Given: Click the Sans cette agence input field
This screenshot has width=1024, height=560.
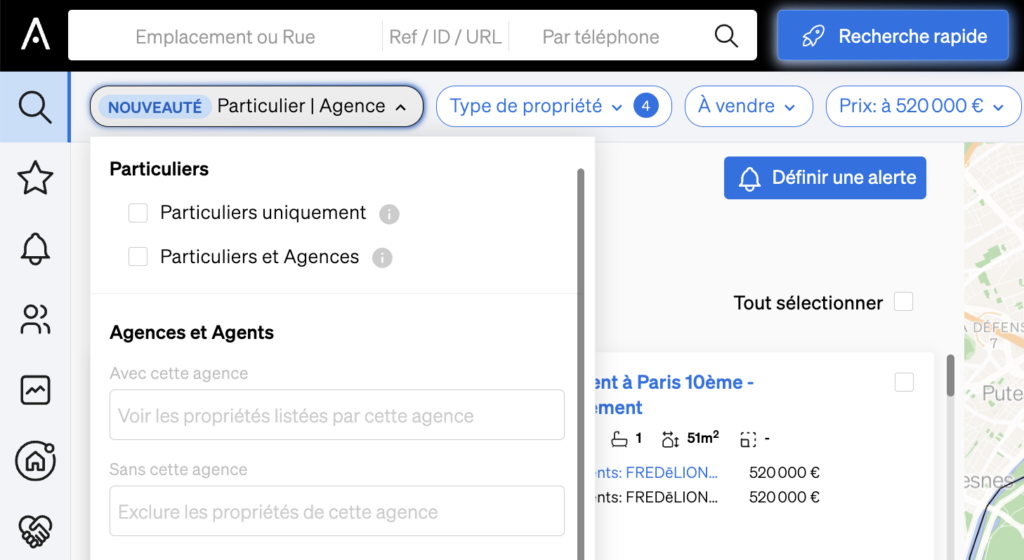Looking at the screenshot, I should 337,511.
